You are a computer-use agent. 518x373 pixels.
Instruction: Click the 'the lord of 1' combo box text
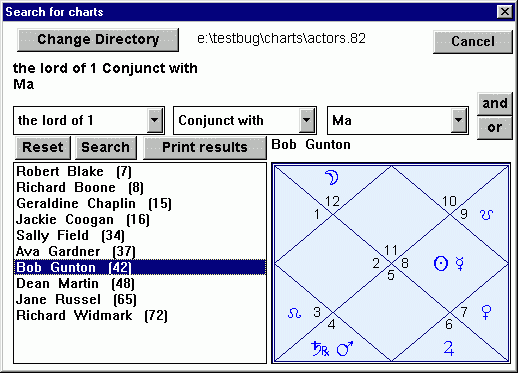(x=55, y=120)
